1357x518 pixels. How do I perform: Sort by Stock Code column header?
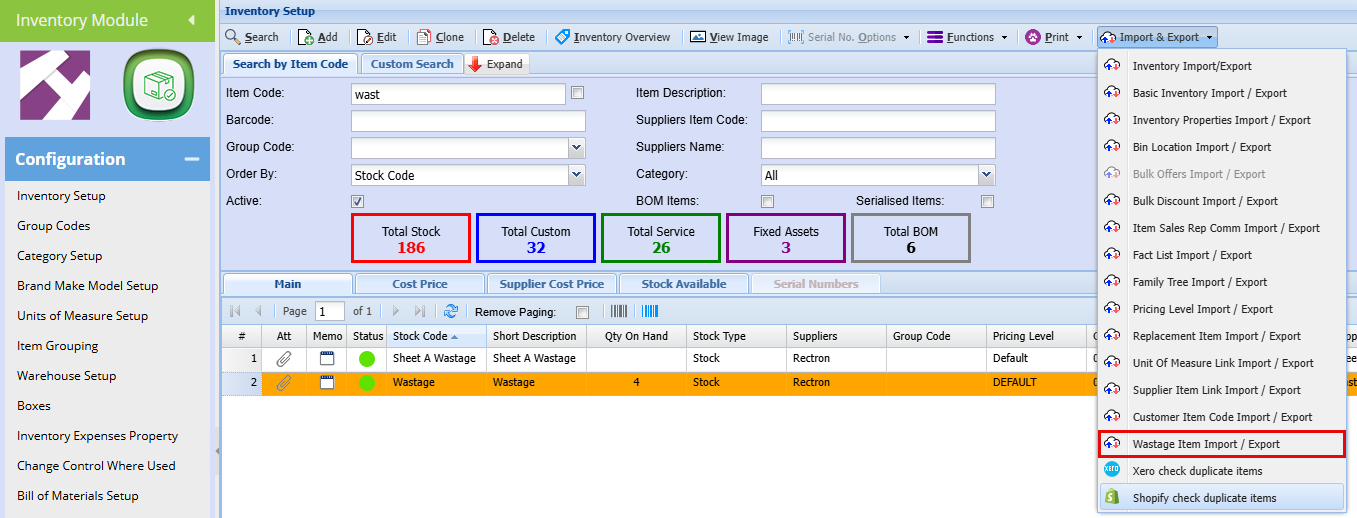(x=437, y=336)
